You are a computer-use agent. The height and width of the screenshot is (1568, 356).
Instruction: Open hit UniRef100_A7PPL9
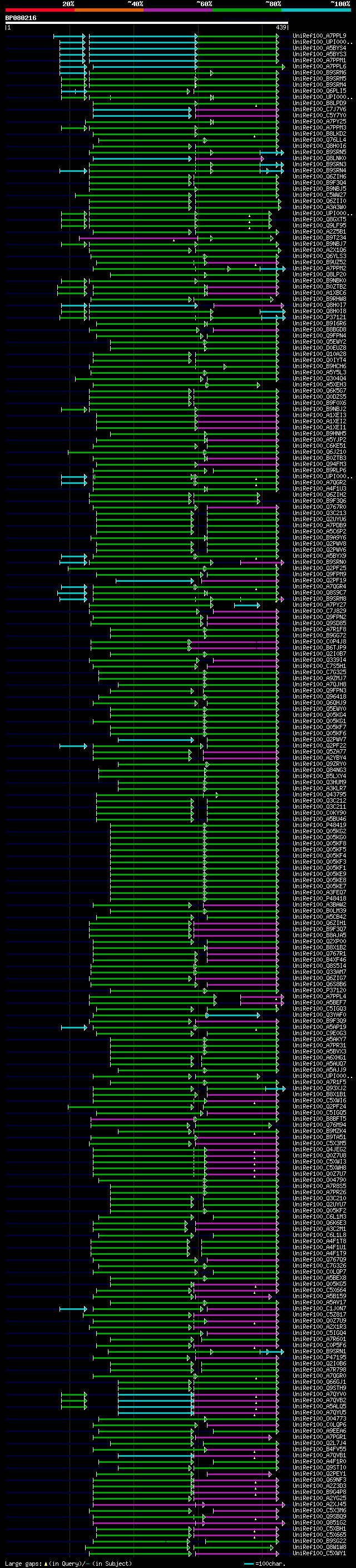pyautogui.click(x=319, y=36)
